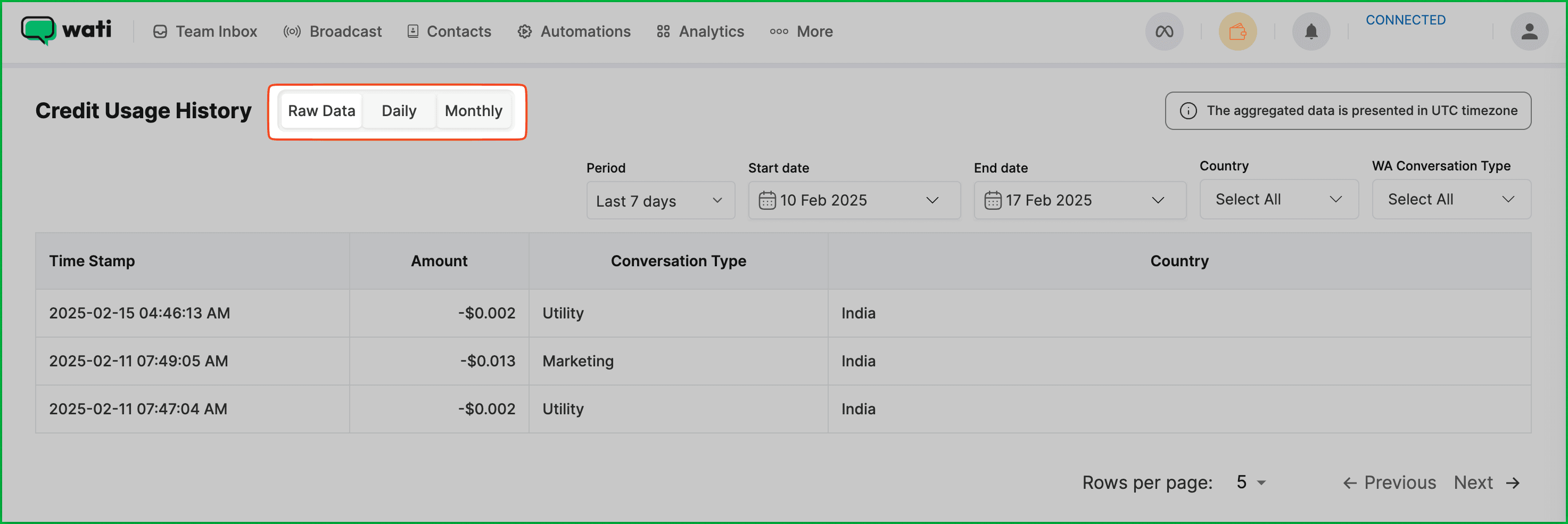Expand the Period dropdown showing Last 7 days
Screen dimensions: 1568x524
[x=661, y=200]
